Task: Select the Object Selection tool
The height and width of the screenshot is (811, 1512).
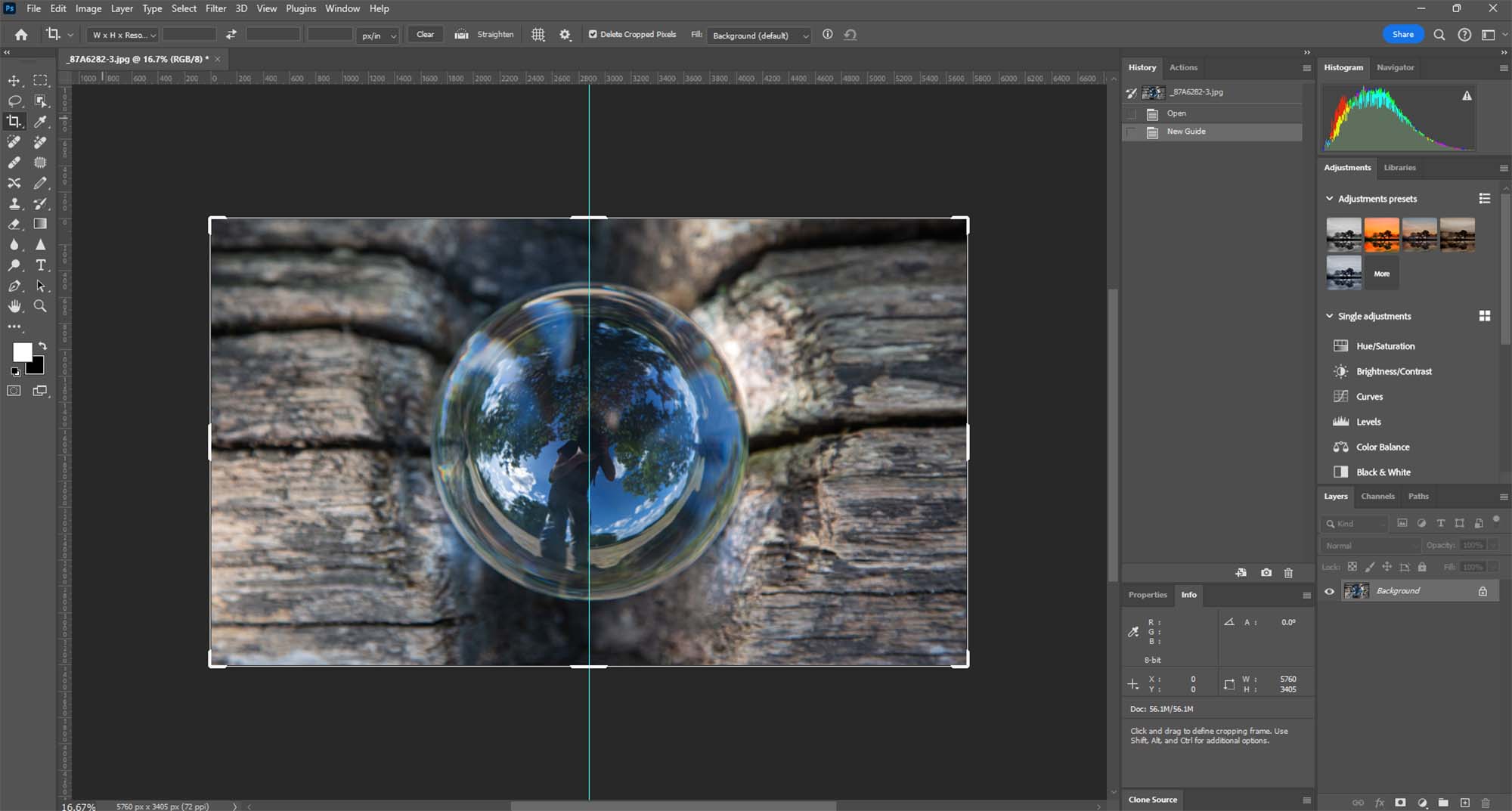Action: (x=41, y=101)
